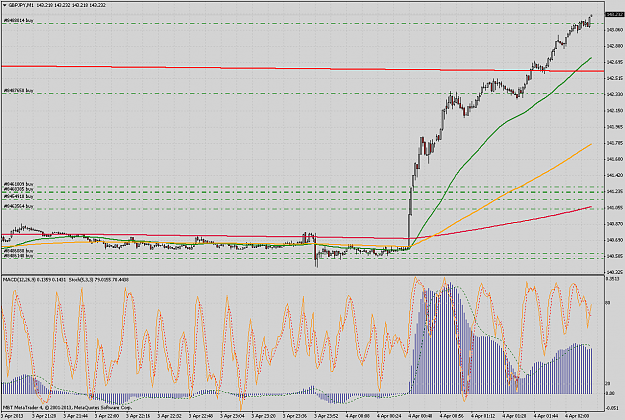Open the dropdown triangle beside GBPJPY,M1

tap(5, 6)
